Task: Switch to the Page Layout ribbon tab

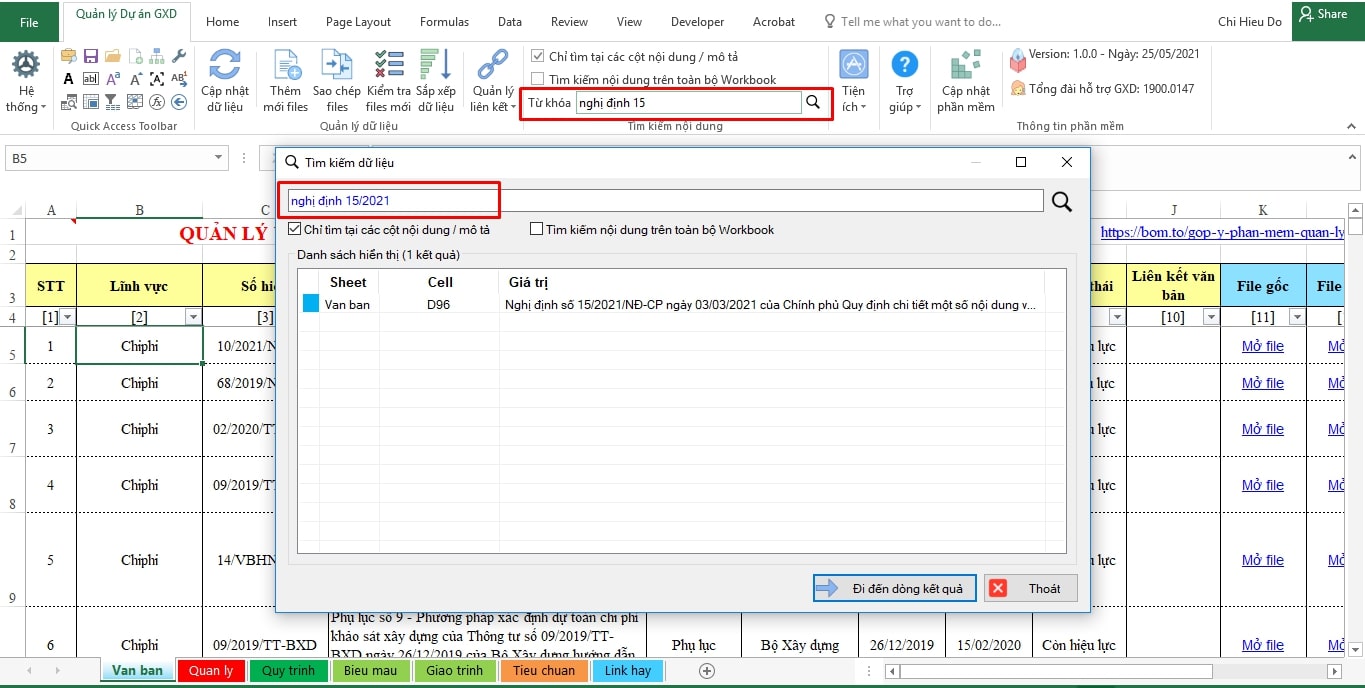Action: tap(358, 22)
